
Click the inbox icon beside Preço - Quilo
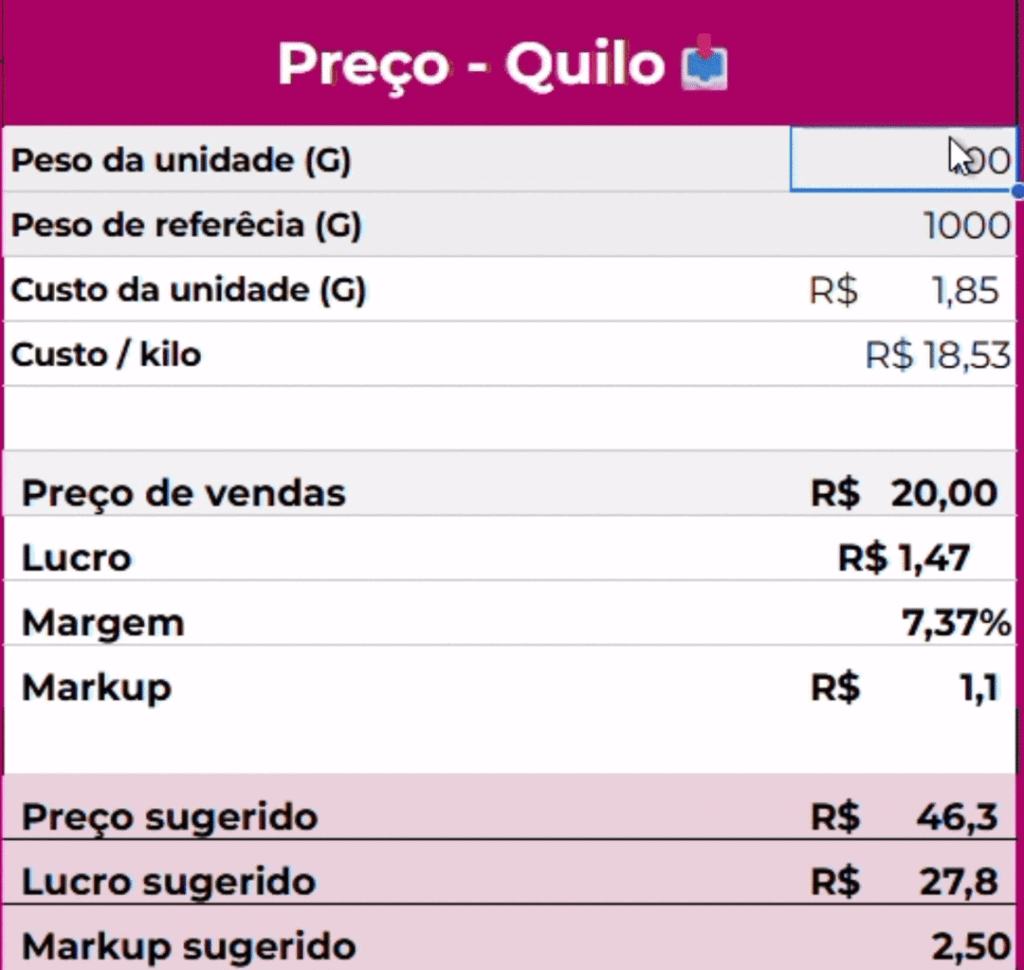tap(704, 64)
